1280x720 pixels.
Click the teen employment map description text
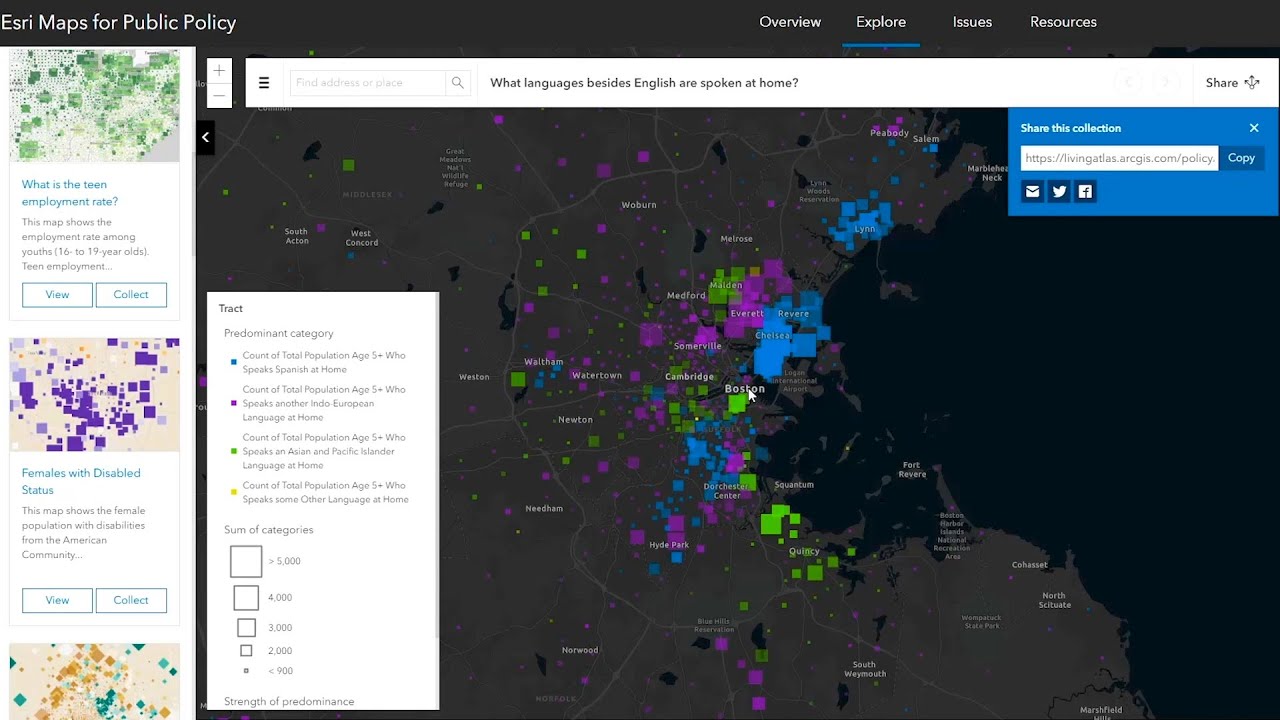(x=86, y=245)
